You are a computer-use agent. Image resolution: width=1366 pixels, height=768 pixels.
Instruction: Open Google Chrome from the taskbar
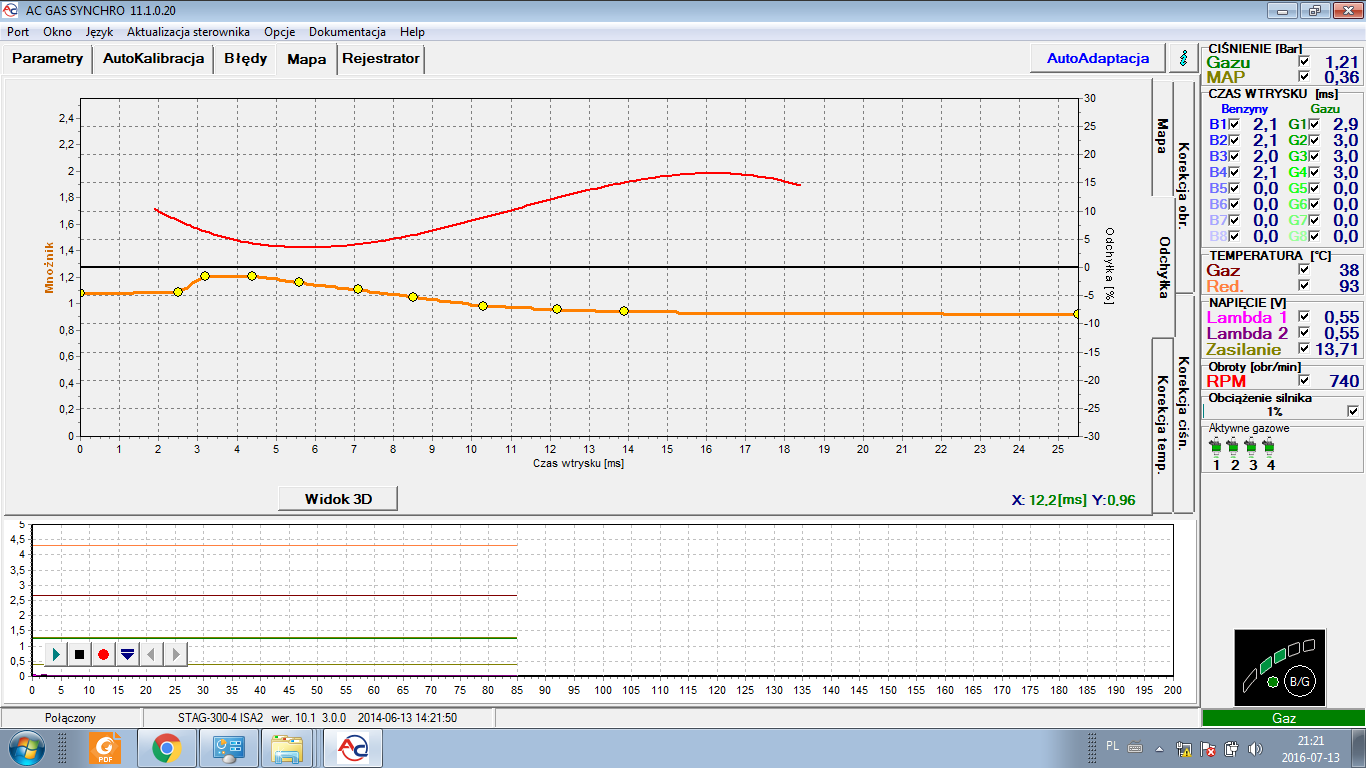166,747
